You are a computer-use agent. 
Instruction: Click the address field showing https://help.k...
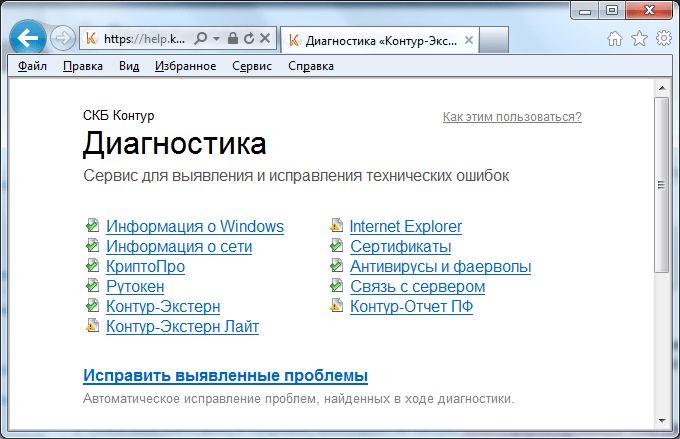(x=144, y=39)
